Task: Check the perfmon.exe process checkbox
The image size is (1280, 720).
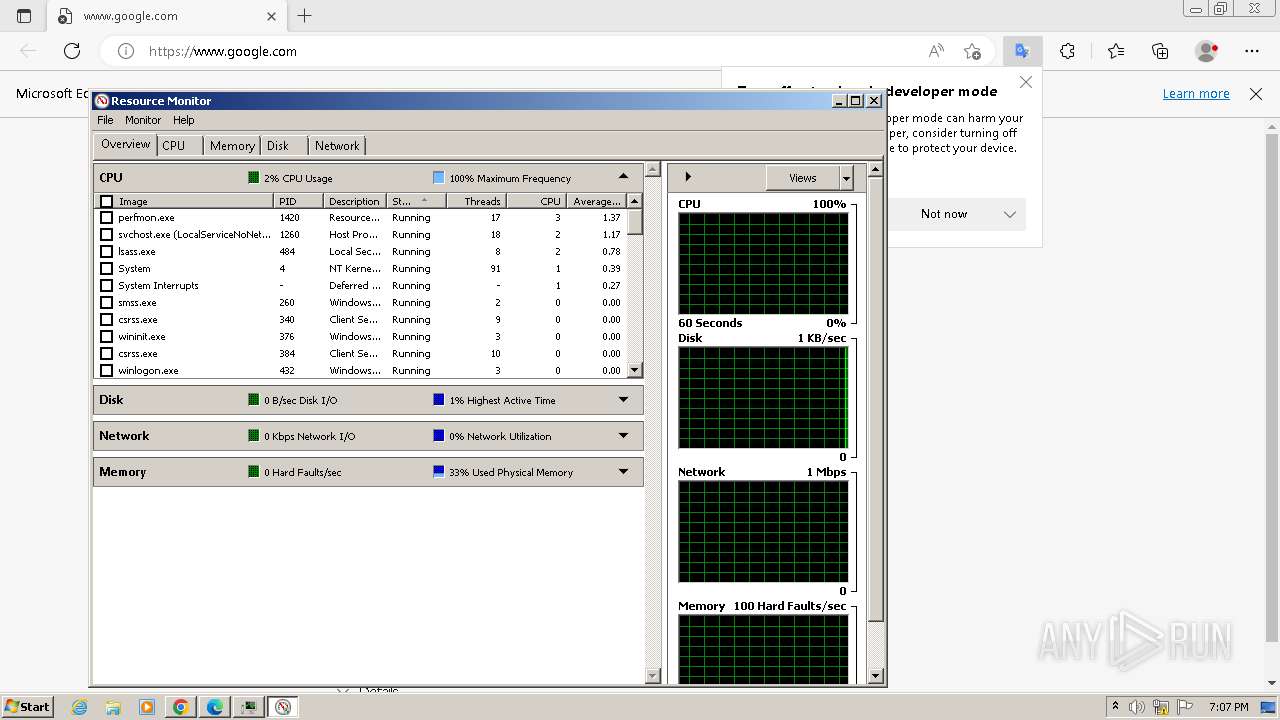Action: point(107,218)
